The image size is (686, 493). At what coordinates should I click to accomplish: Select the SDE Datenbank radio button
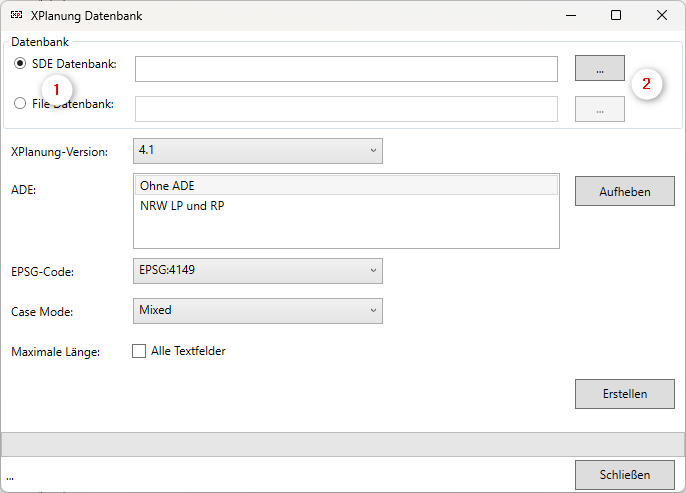pos(20,64)
